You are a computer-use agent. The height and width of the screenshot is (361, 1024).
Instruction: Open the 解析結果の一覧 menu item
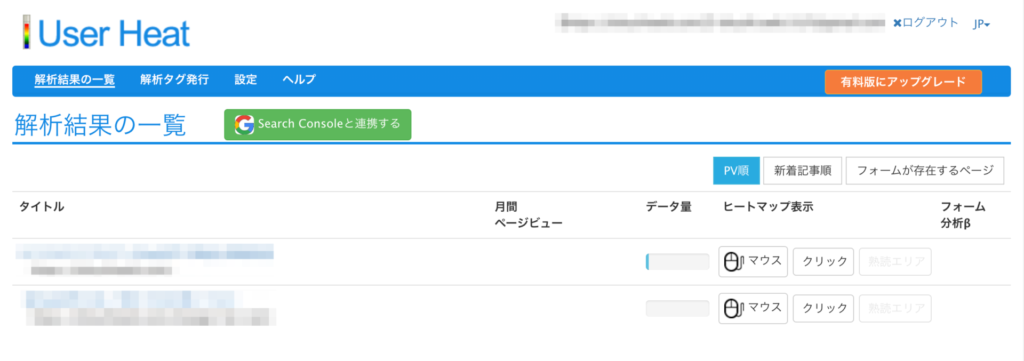[x=75, y=80]
